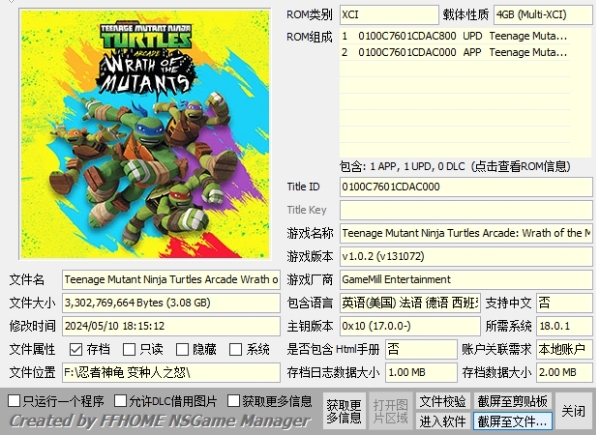Click the 进入软件 button

pyautogui.click(x=443, y=421)
